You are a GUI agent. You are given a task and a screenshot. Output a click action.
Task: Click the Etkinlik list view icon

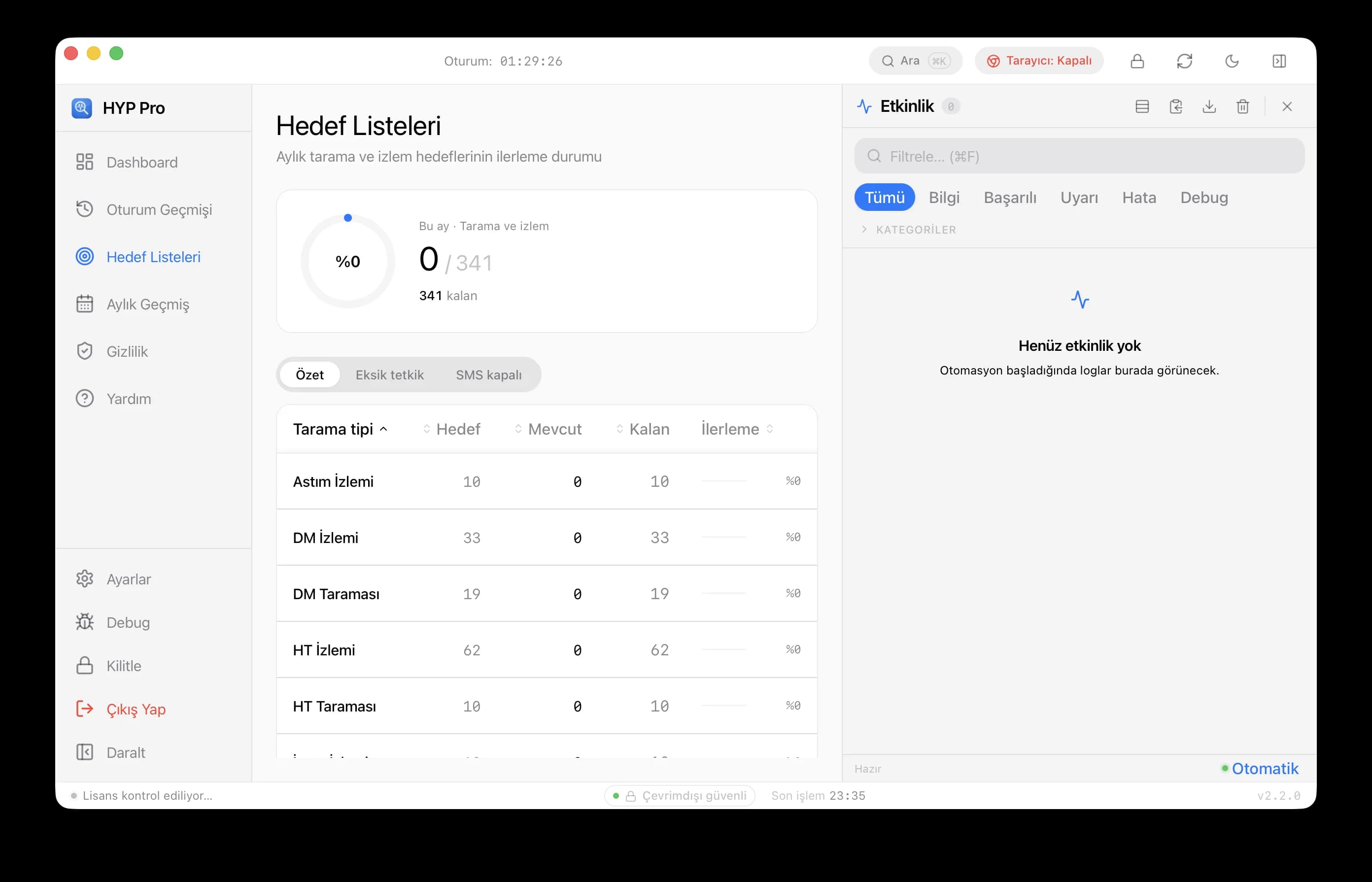[1142, 106]
